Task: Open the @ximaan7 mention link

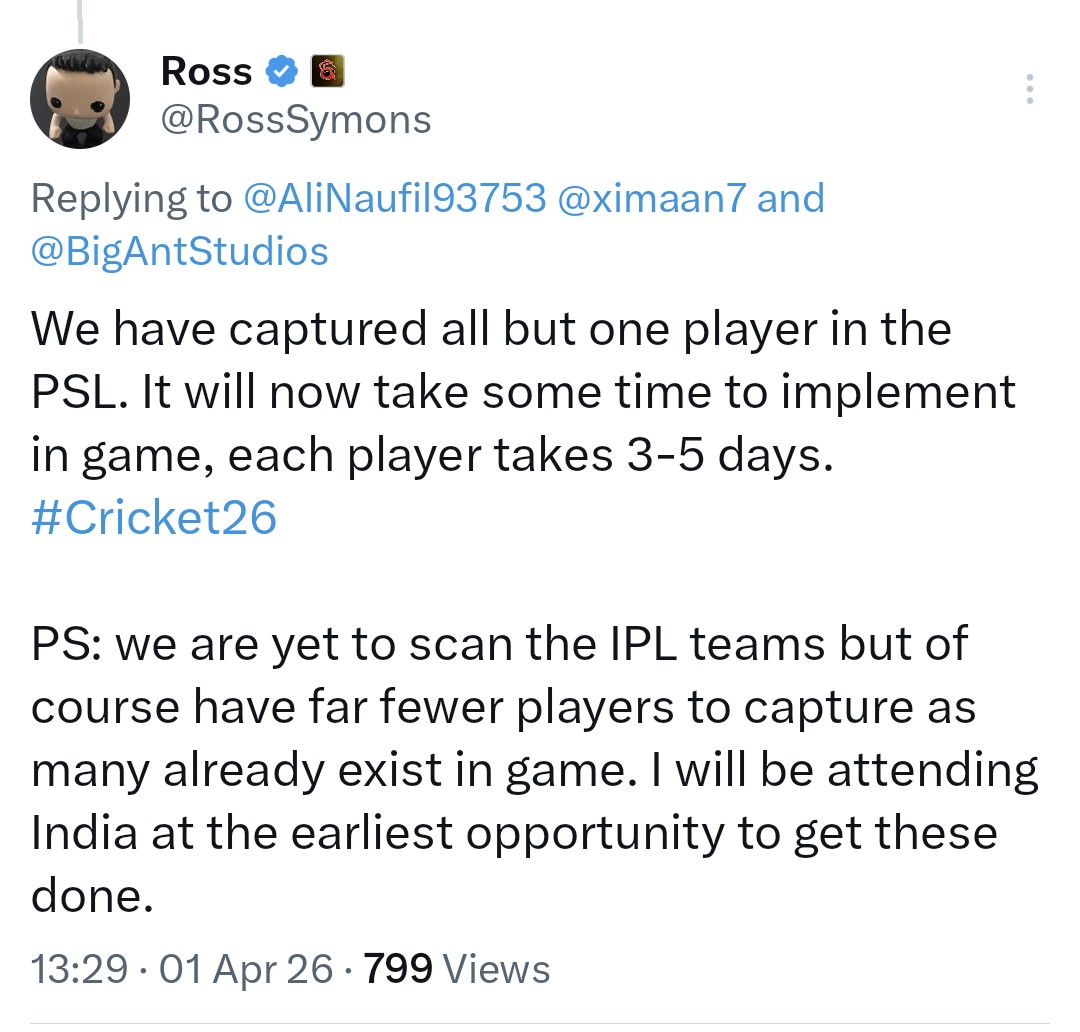Action: (652, 198)
